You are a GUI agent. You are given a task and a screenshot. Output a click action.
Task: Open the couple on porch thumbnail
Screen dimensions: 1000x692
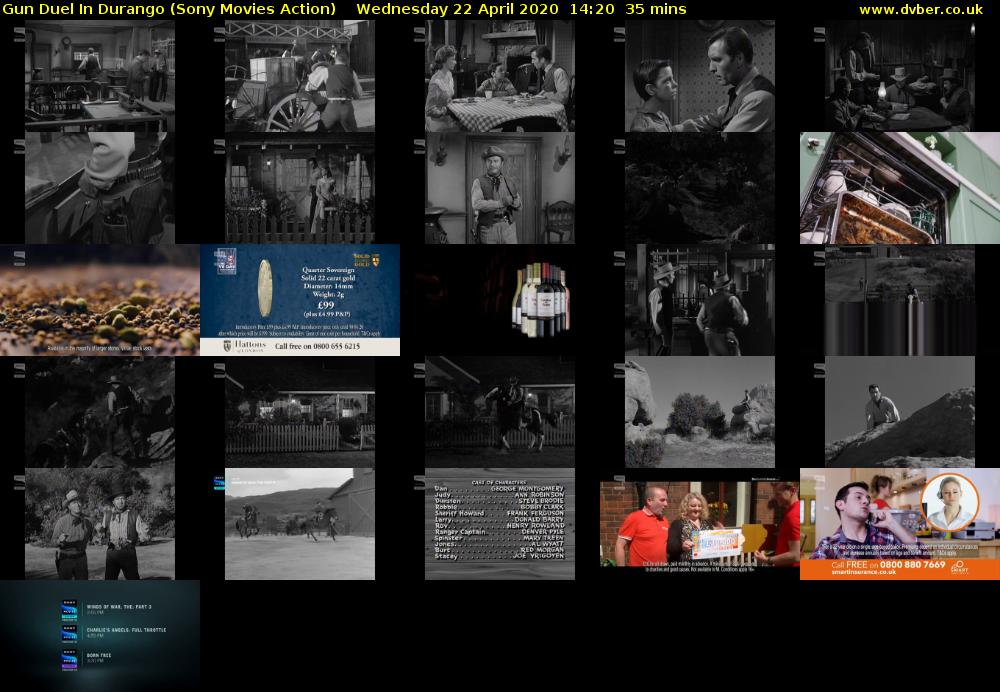click(300, 188)
